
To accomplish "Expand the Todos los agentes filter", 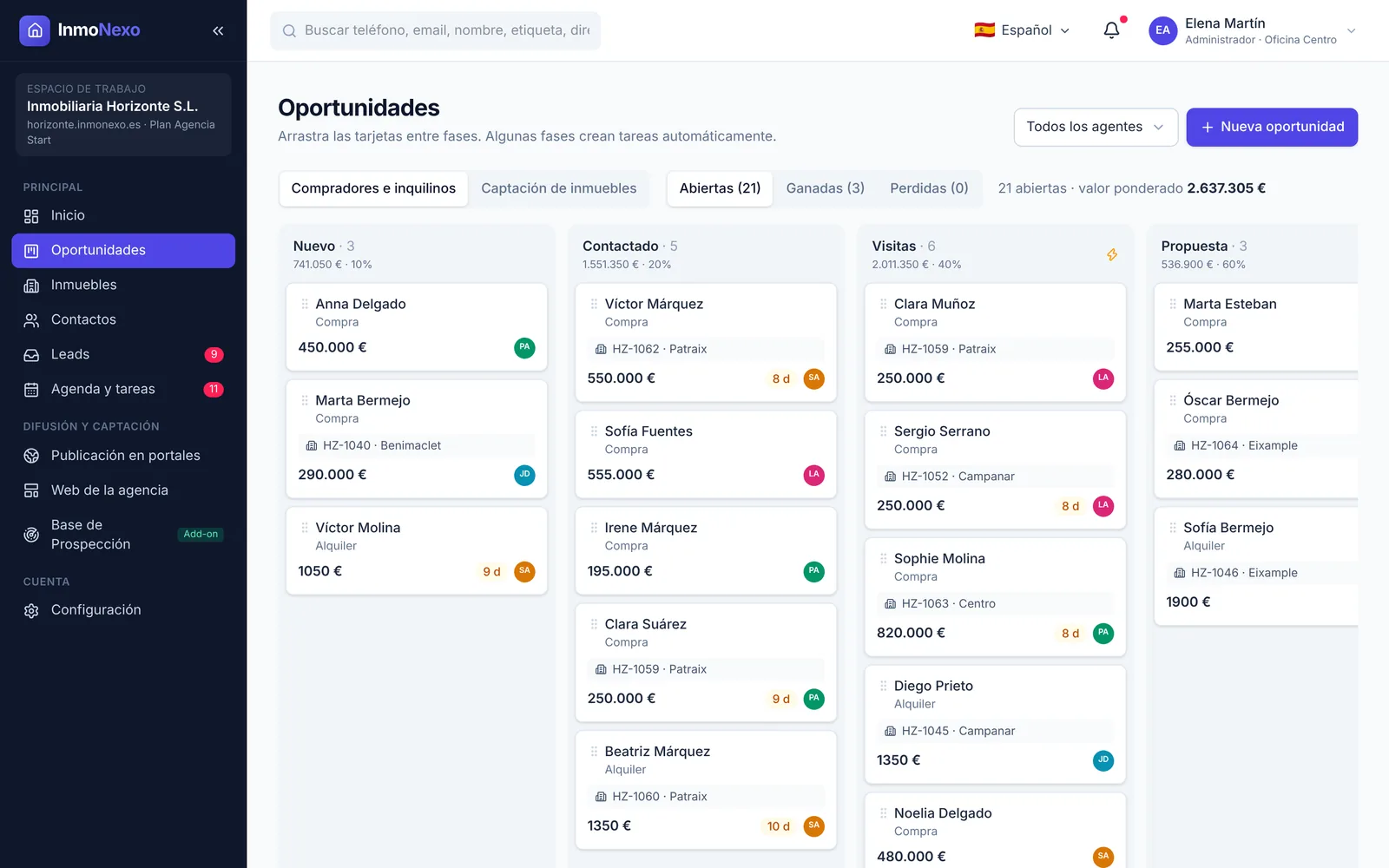I will click(1096, 127).
